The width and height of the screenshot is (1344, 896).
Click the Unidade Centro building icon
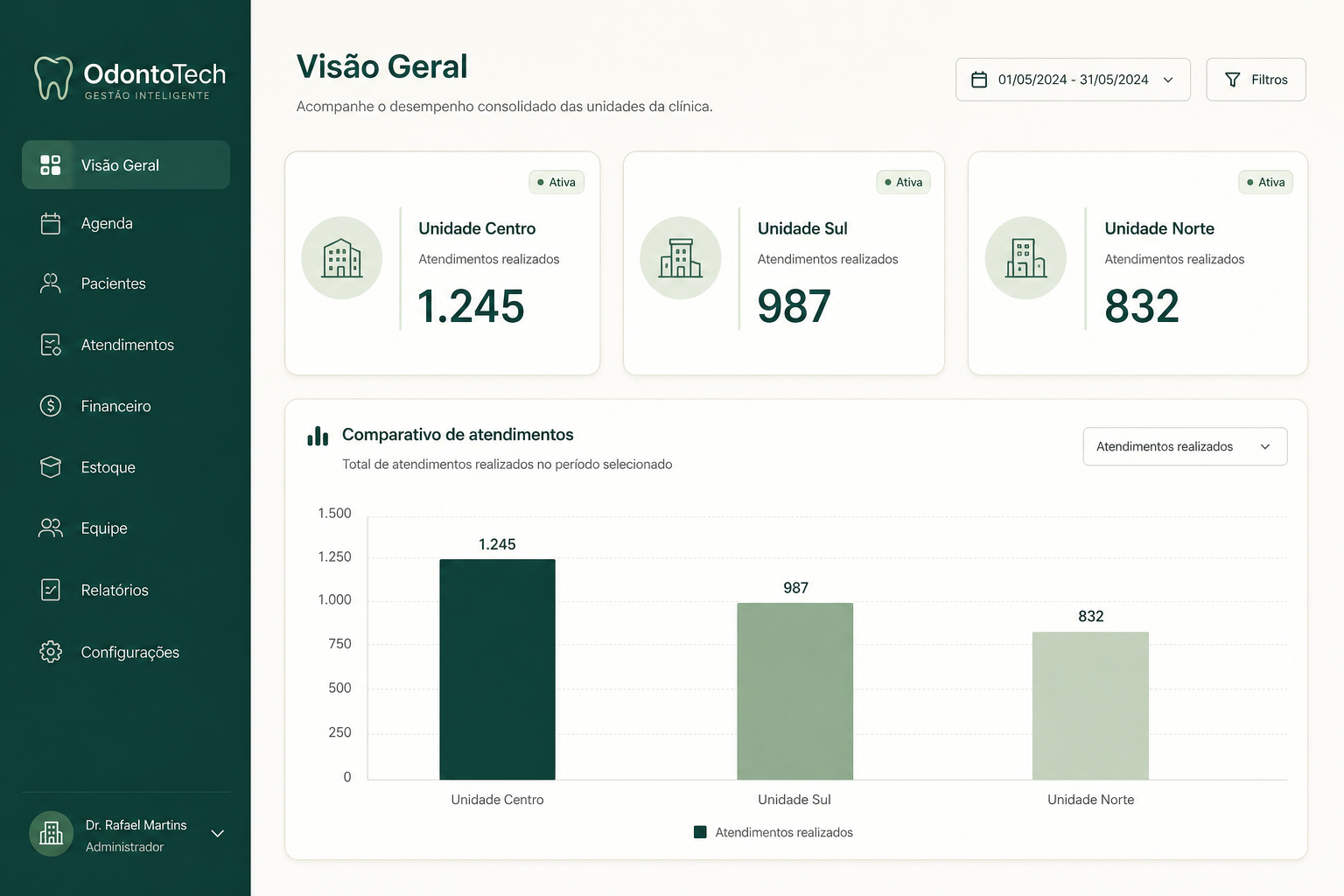pyautogui.click(x=342, y=258)
